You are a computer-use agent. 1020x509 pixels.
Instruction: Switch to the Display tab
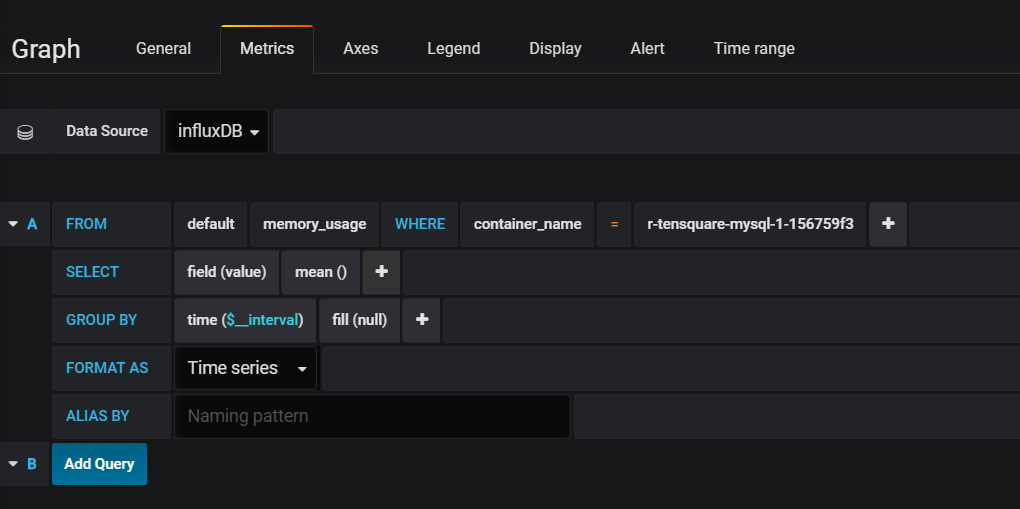tap(555, 49)
